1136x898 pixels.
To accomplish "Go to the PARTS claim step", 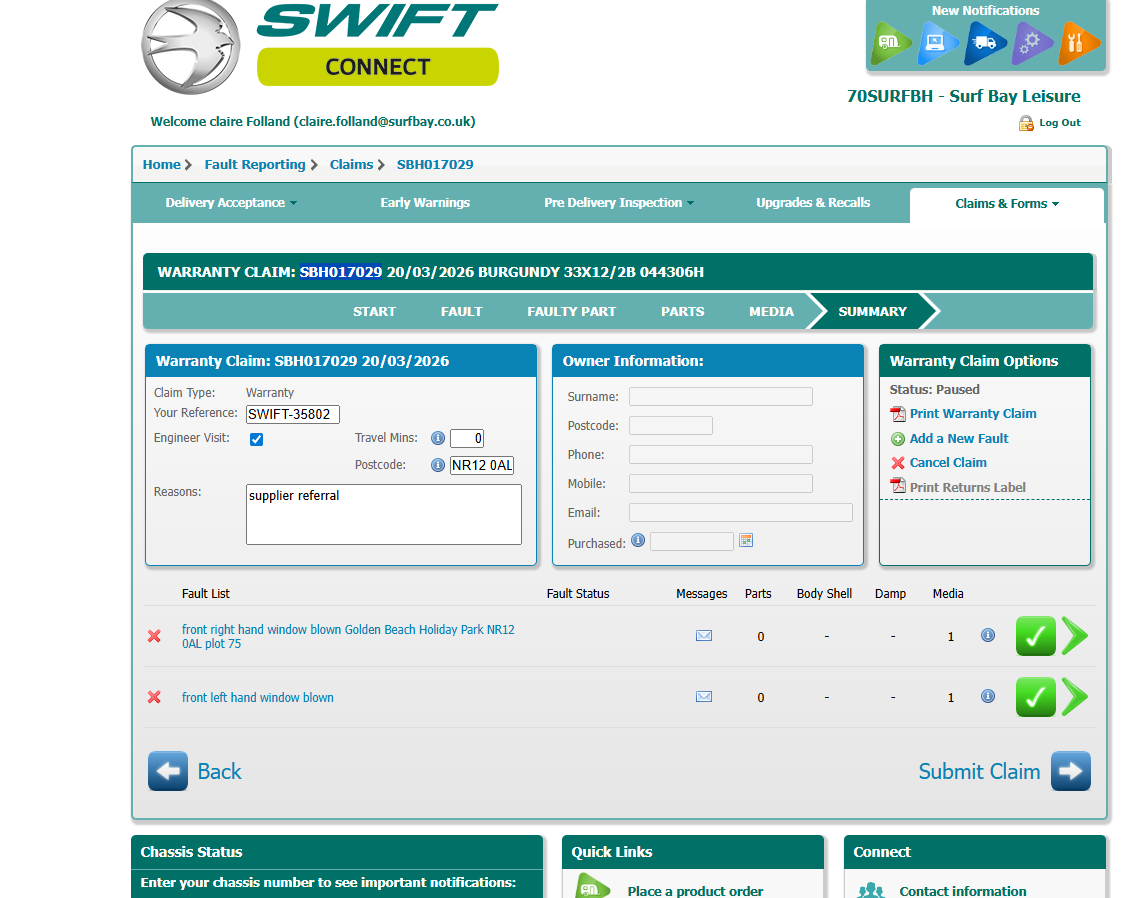I will coord(682,312).
